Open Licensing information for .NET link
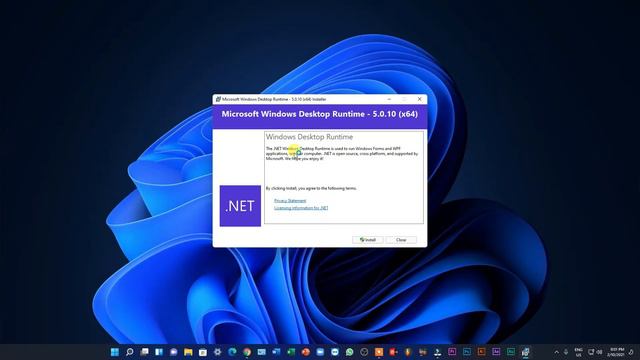 (301, 208)
